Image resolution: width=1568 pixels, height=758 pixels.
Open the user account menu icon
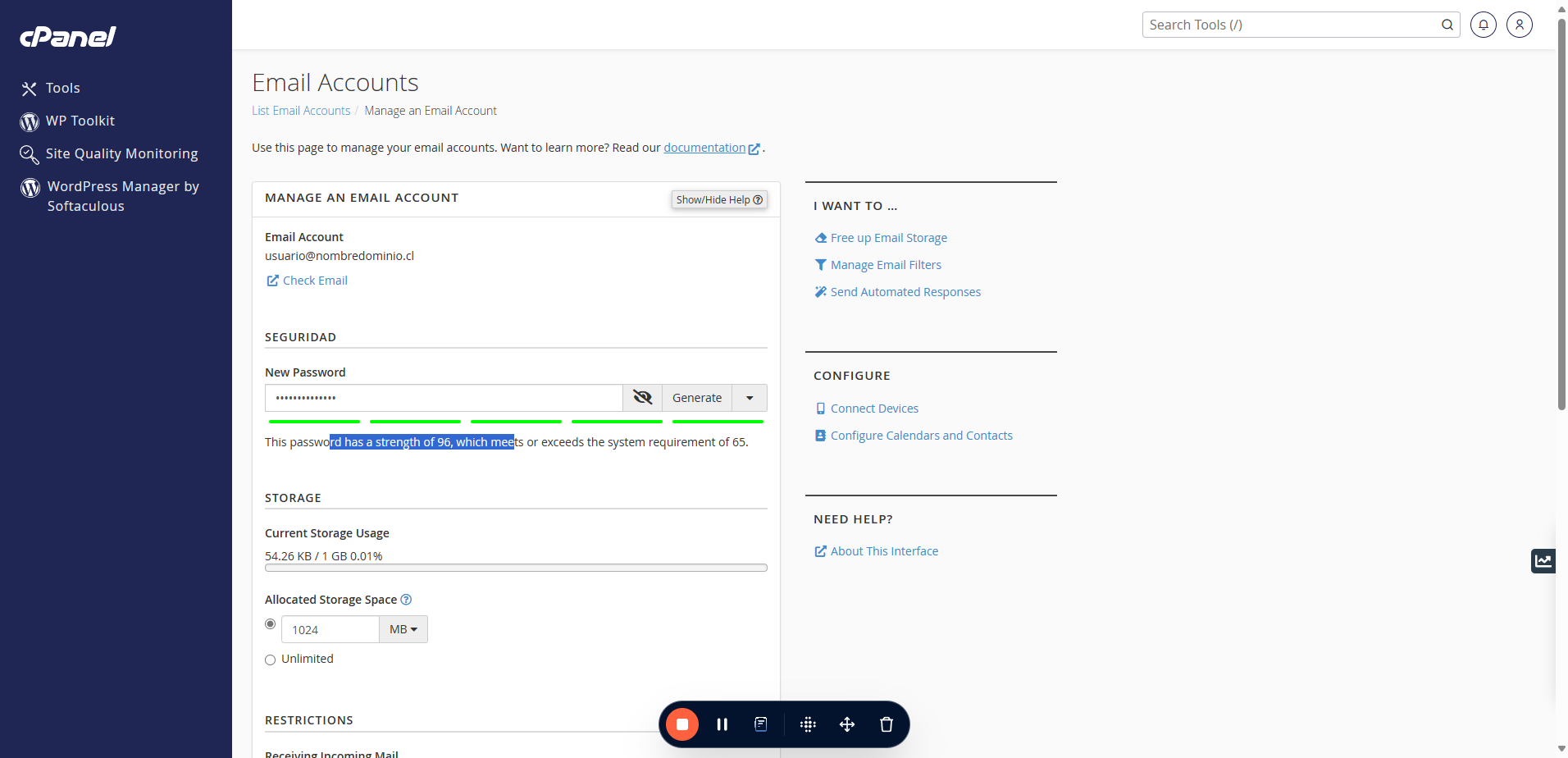(x=1520, y=25)
